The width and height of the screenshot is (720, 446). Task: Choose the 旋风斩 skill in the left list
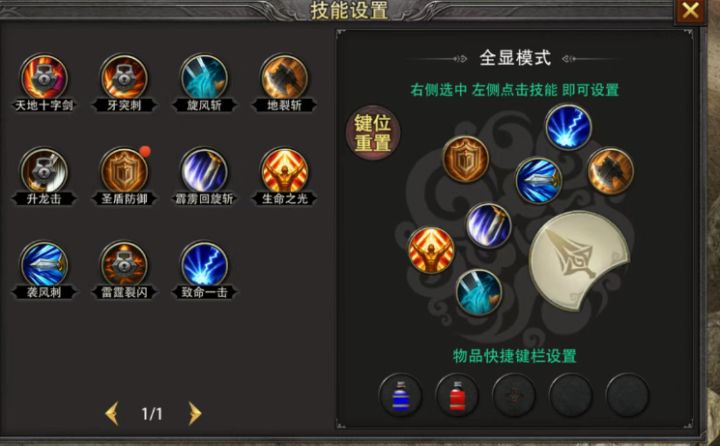(204, 78)
